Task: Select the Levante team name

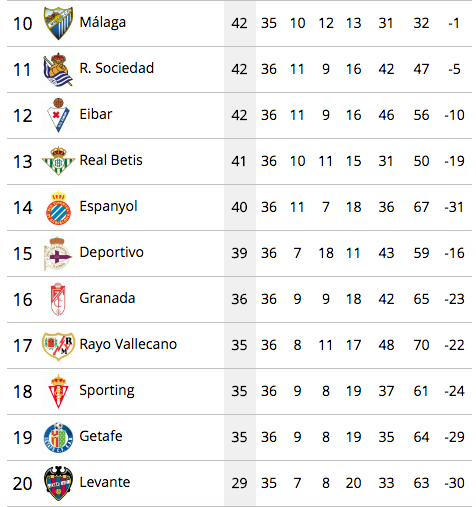Action: pos(105,482)
